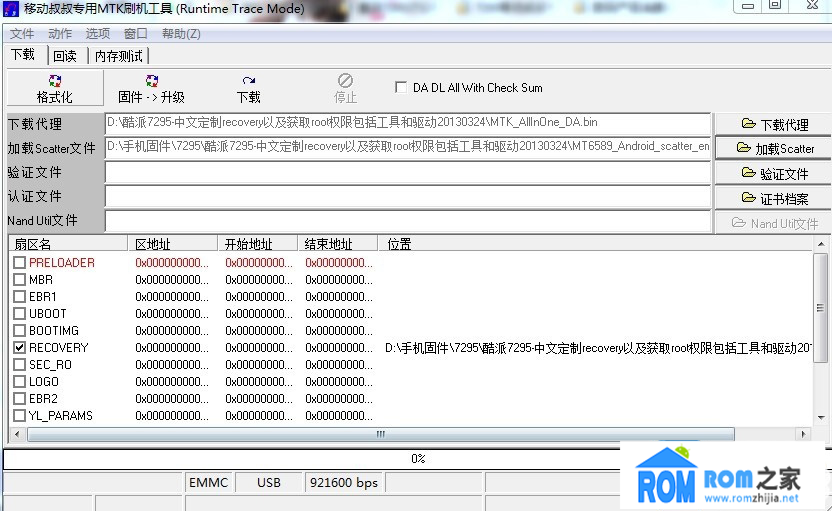Switch to the 下载 tab
The height and width of the screenshot is (511, 832).
coord(23,55)
